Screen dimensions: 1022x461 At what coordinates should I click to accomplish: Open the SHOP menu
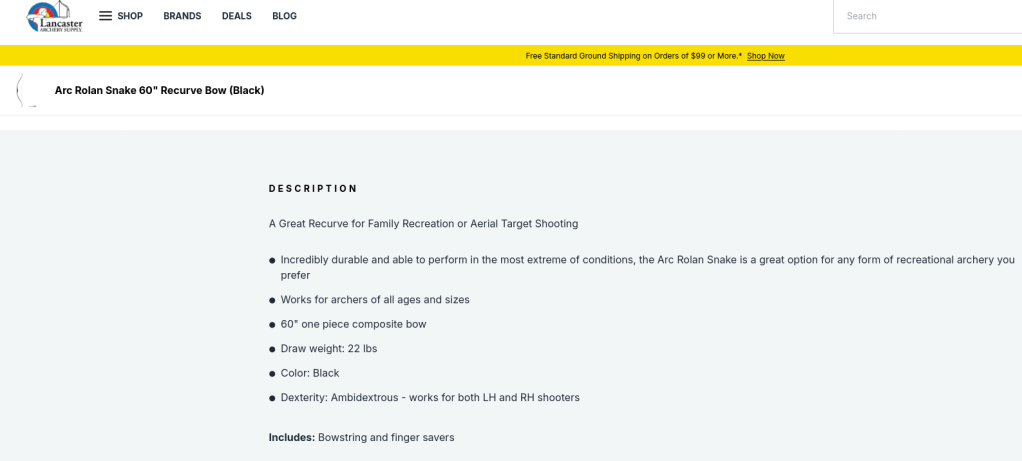pos(130,16)
